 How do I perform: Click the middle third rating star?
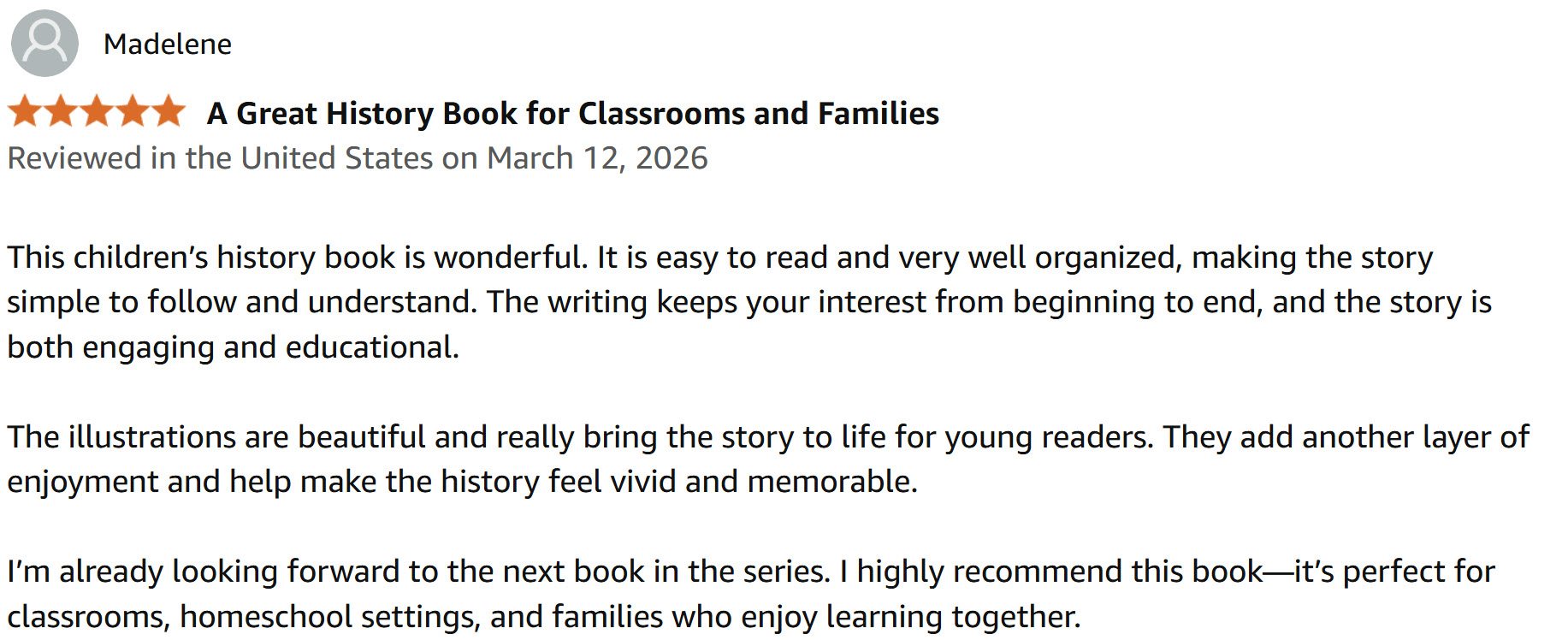click(97, 112)
